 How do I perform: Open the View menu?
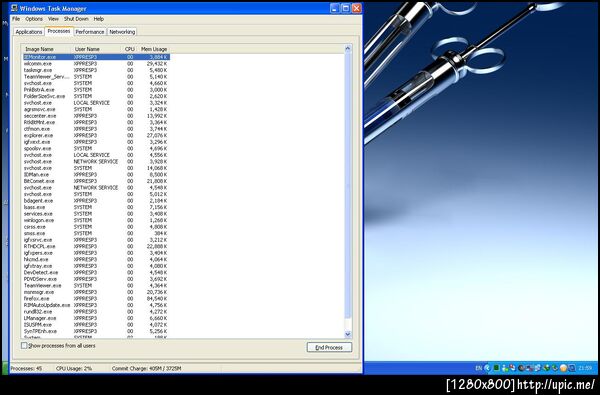53,19
